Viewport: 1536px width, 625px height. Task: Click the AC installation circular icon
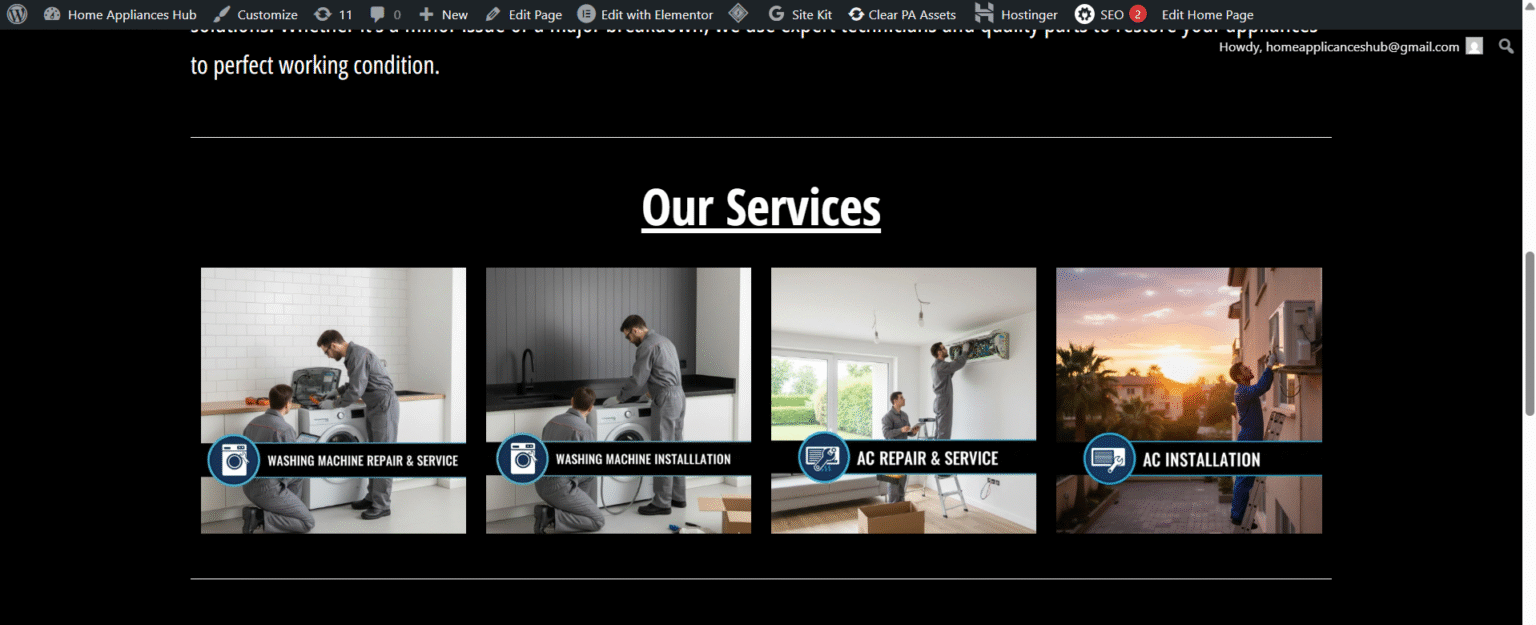pyautogui.click(x=1109, y=459)
